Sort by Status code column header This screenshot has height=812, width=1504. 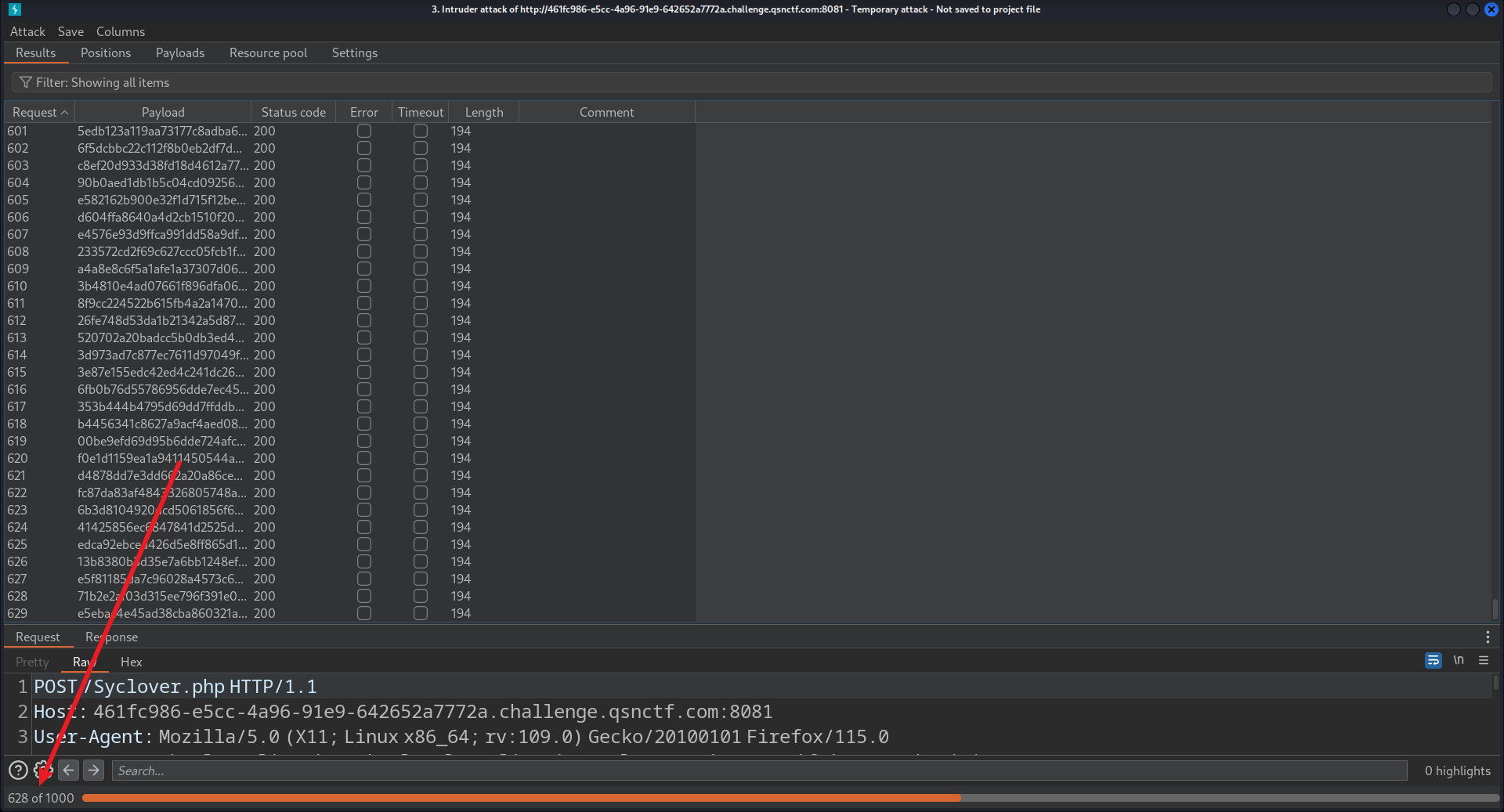point(294,113)
